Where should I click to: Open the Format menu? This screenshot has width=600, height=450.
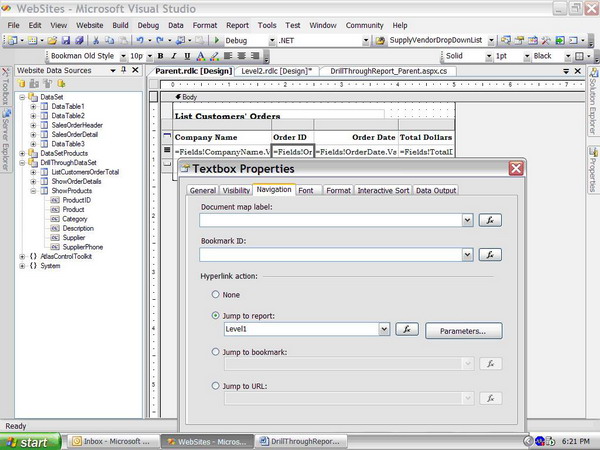[x=205, y=25]
